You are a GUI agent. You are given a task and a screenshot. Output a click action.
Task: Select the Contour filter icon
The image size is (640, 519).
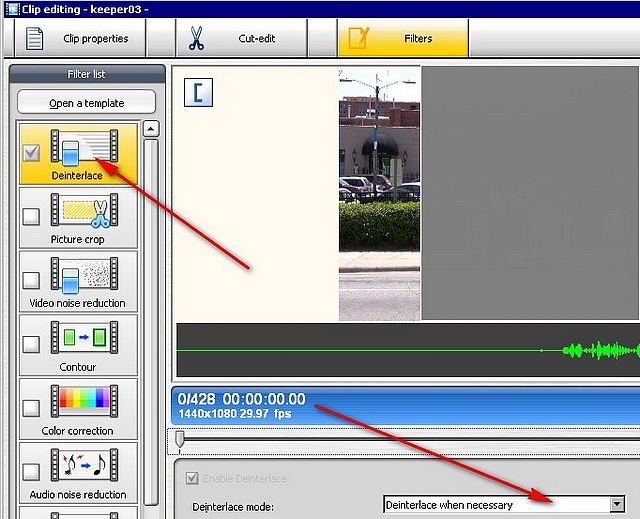[84, 337]
